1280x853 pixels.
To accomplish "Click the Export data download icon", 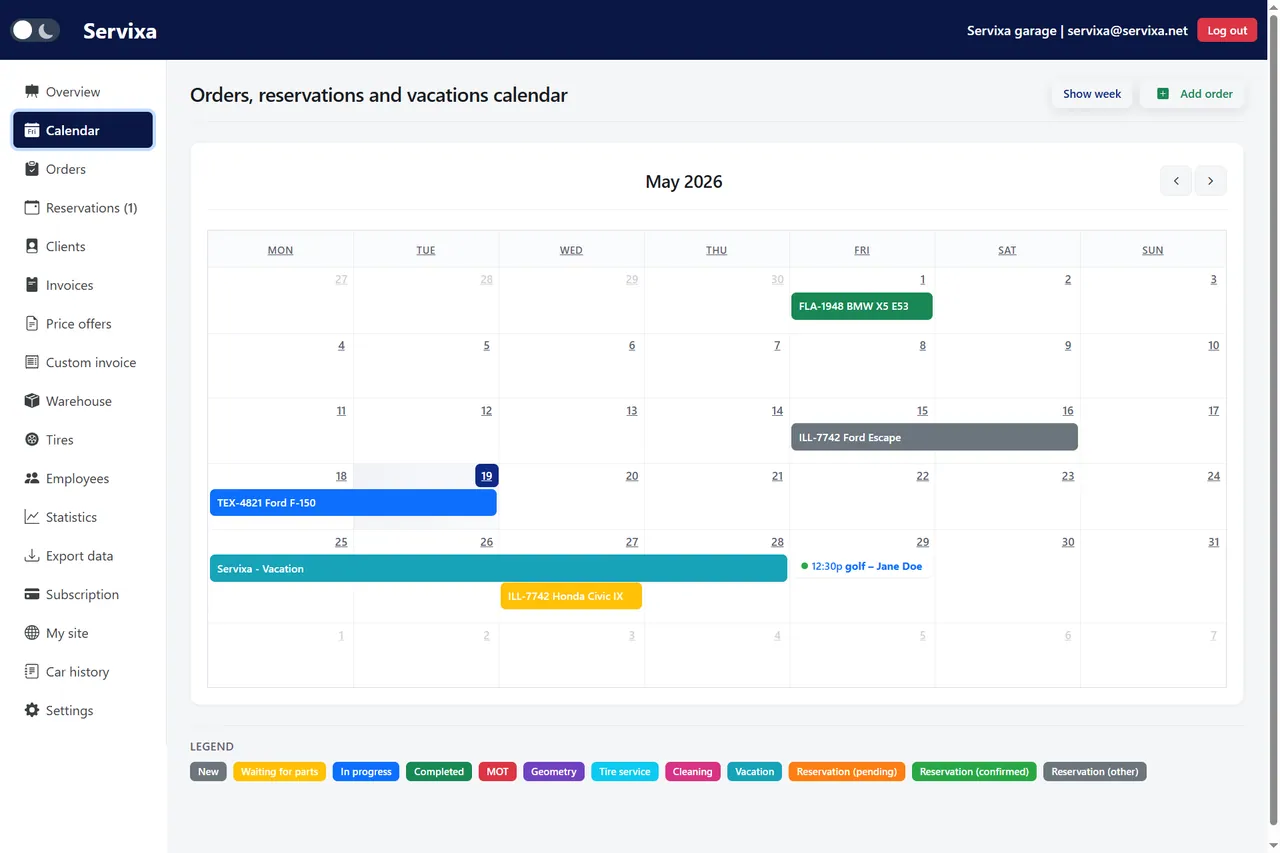I will 32,556.
